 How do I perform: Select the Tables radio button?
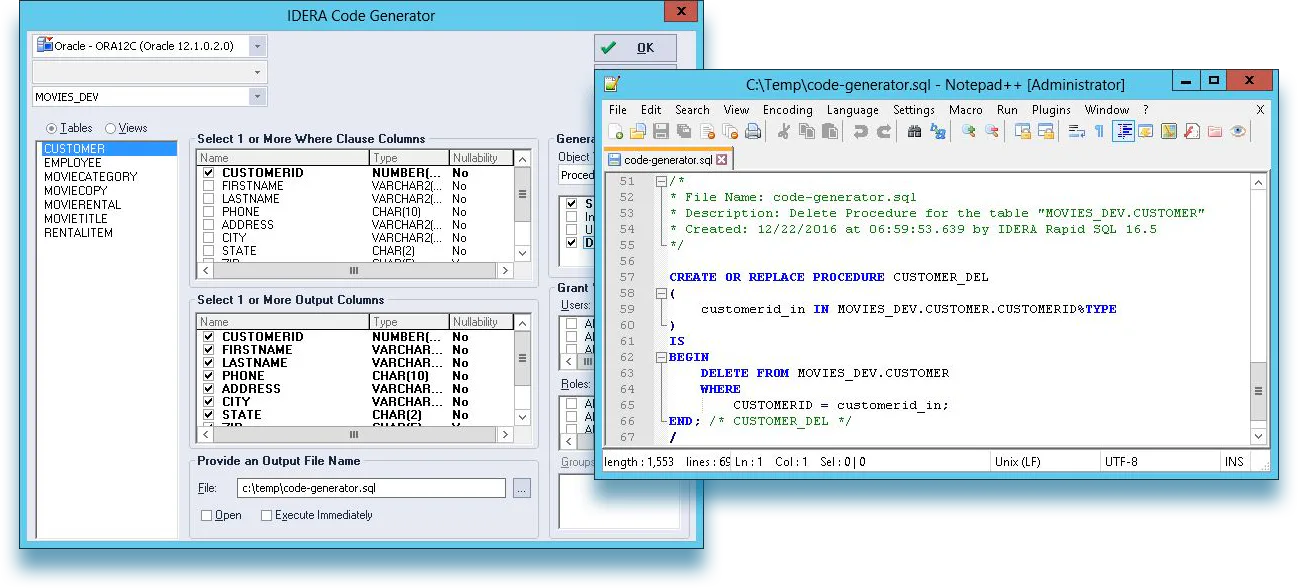pos(68,128)
